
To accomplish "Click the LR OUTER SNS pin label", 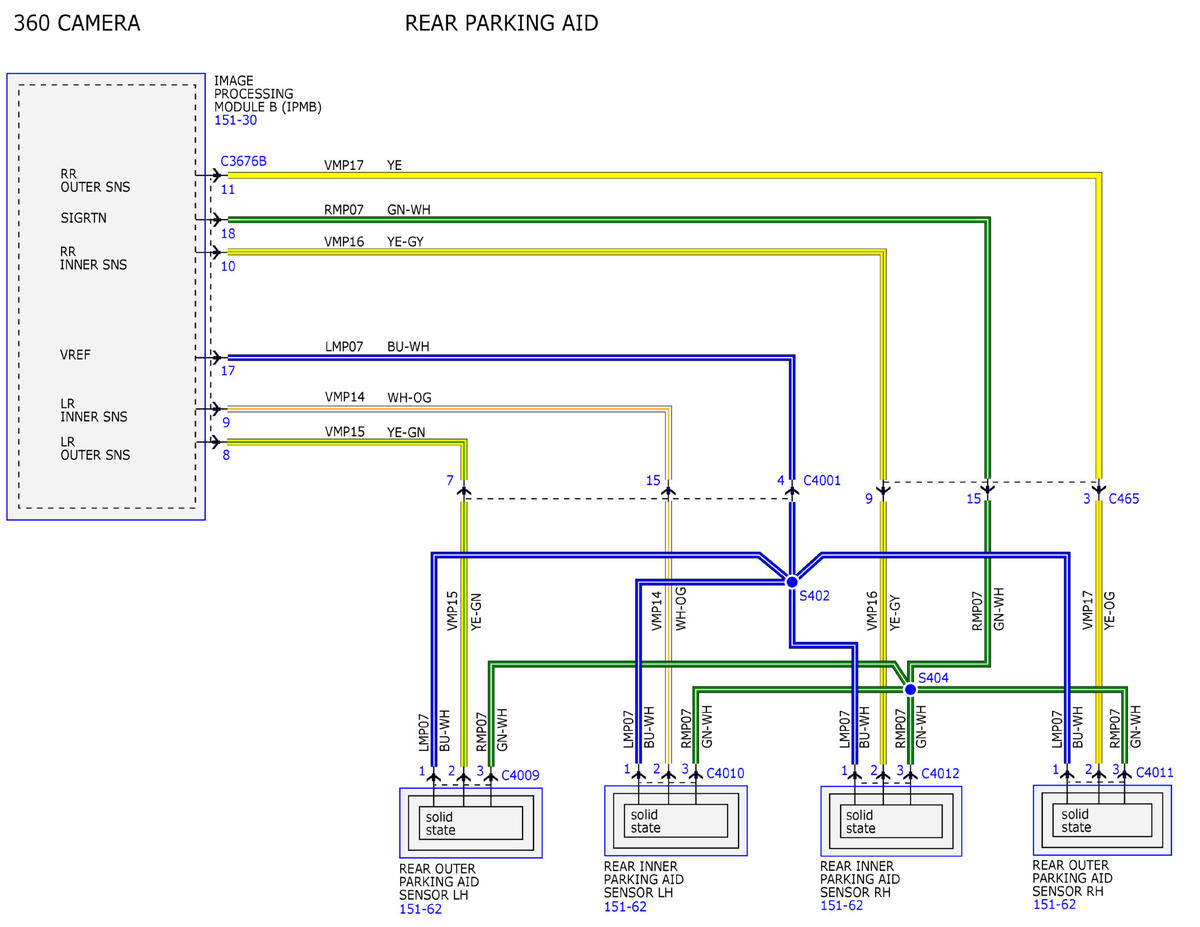I will [x=95, y=448].
